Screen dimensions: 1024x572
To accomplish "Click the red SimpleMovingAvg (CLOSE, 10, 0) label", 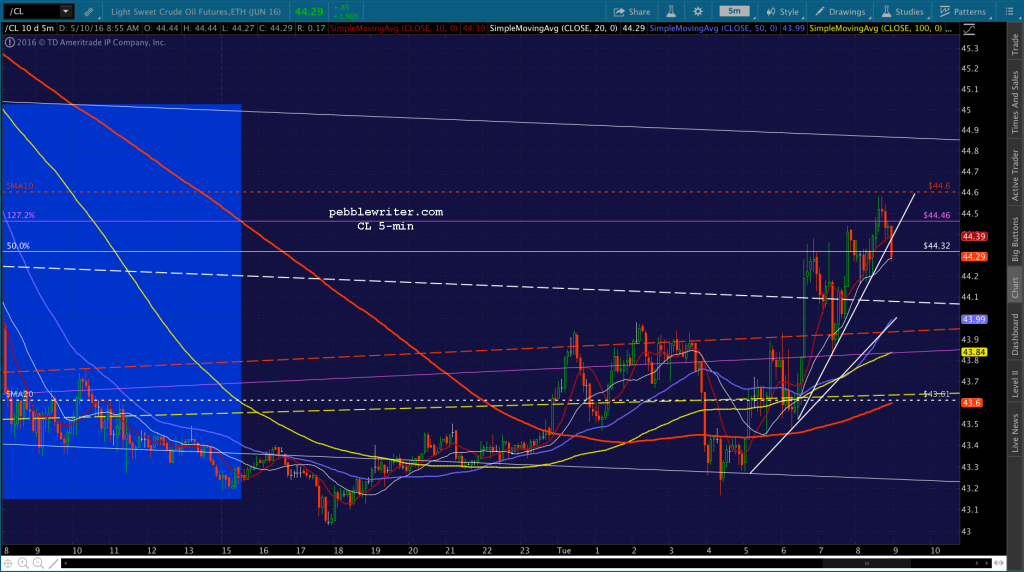I will pyautogui.click(x=394, y=29).
